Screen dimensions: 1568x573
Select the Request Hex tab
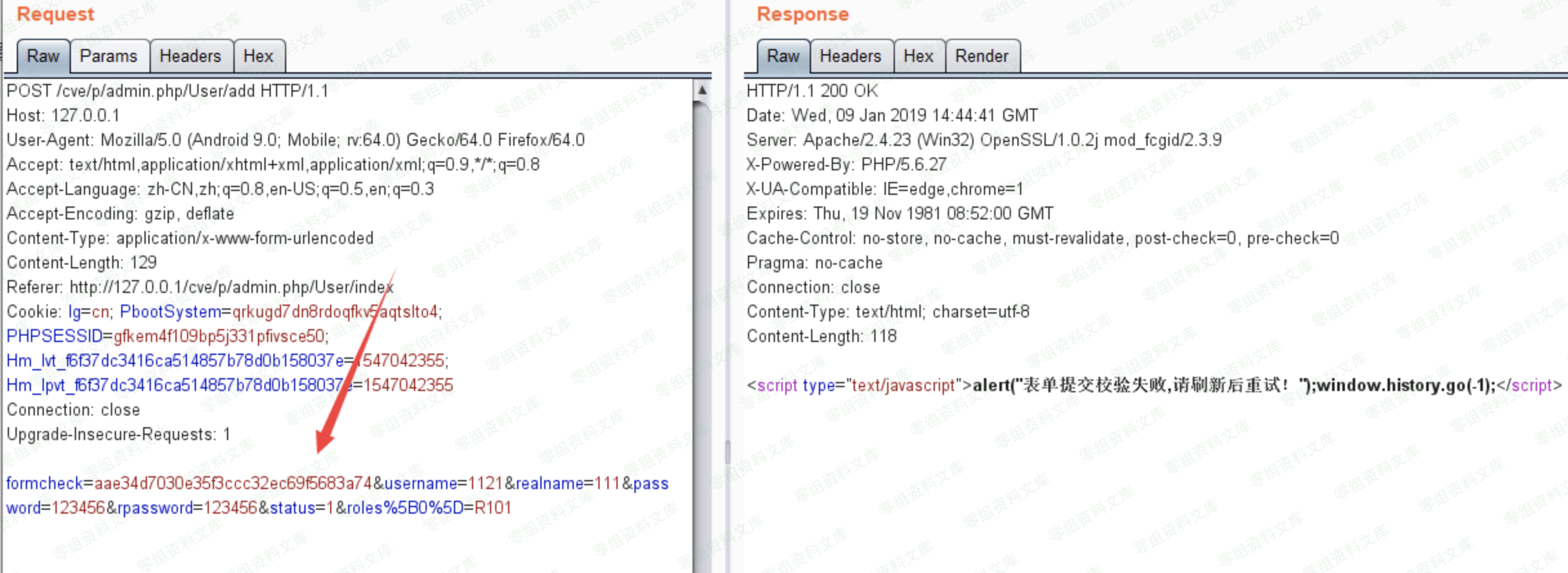point(258,57)
